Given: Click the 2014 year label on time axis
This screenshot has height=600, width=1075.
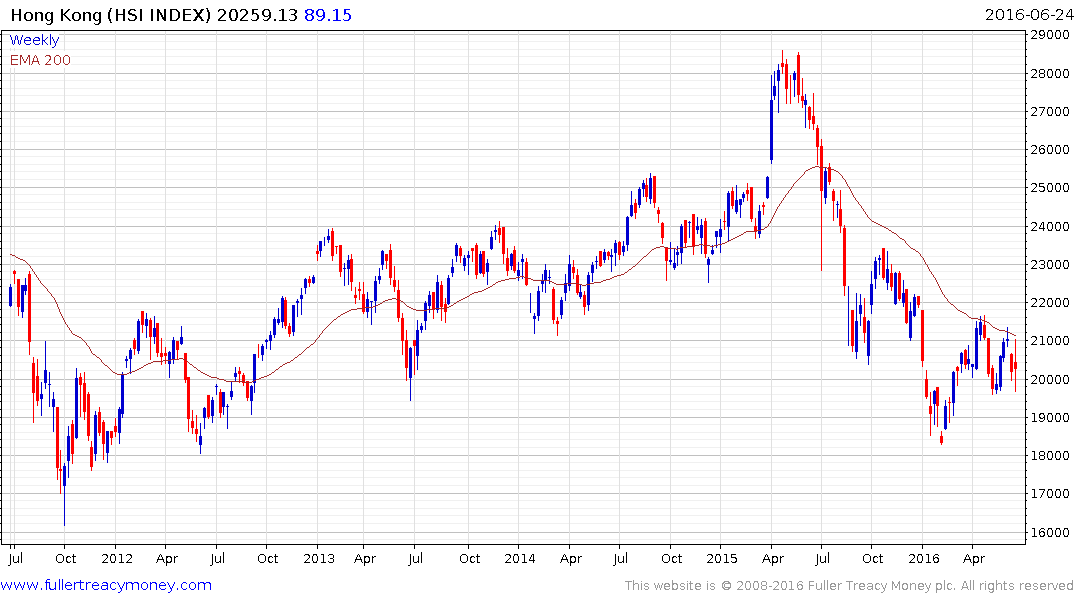Looking at the screenshot, I should coord(520,558).
